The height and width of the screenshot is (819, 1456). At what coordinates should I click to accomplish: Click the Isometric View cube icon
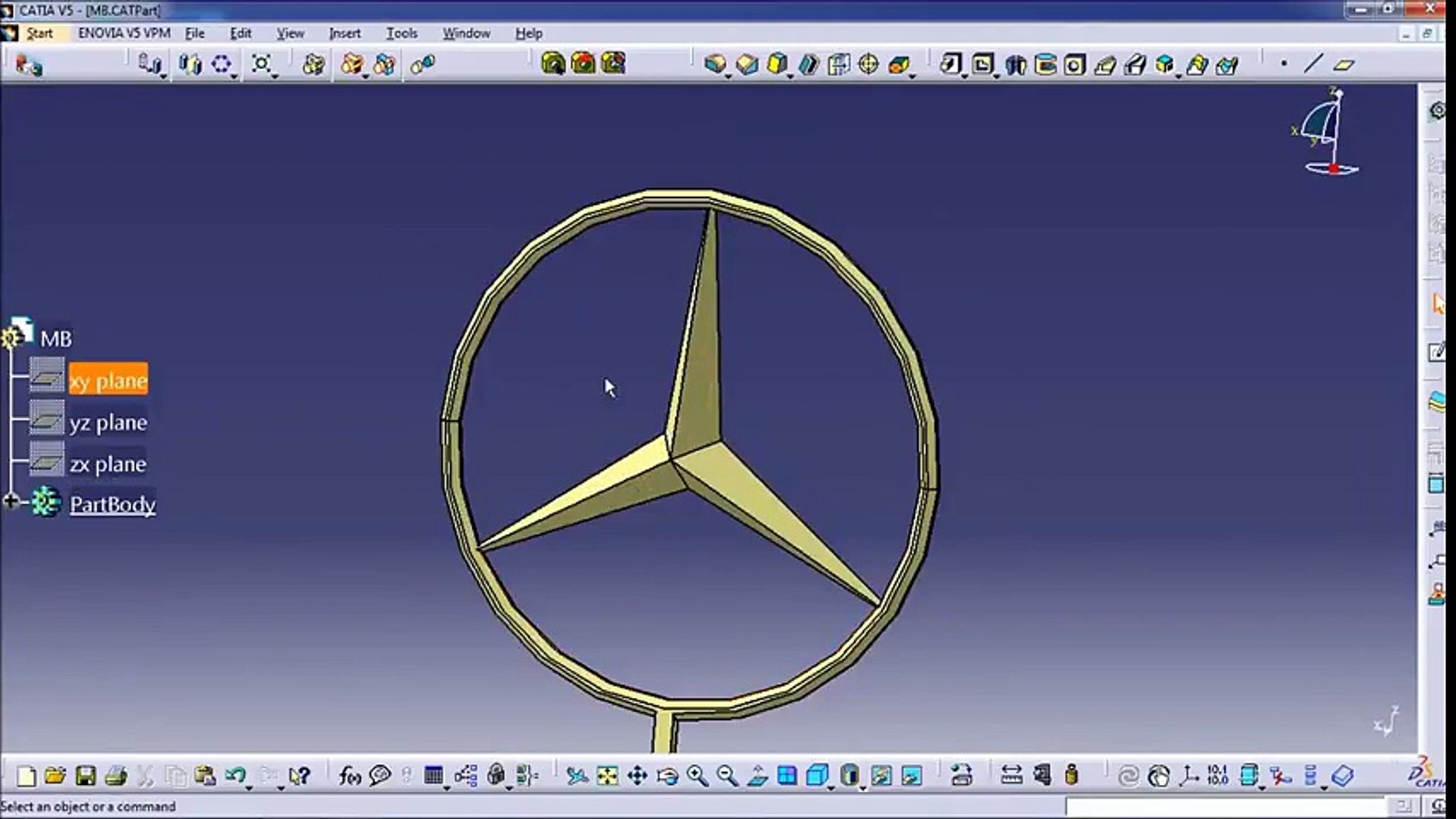point(817,777)
